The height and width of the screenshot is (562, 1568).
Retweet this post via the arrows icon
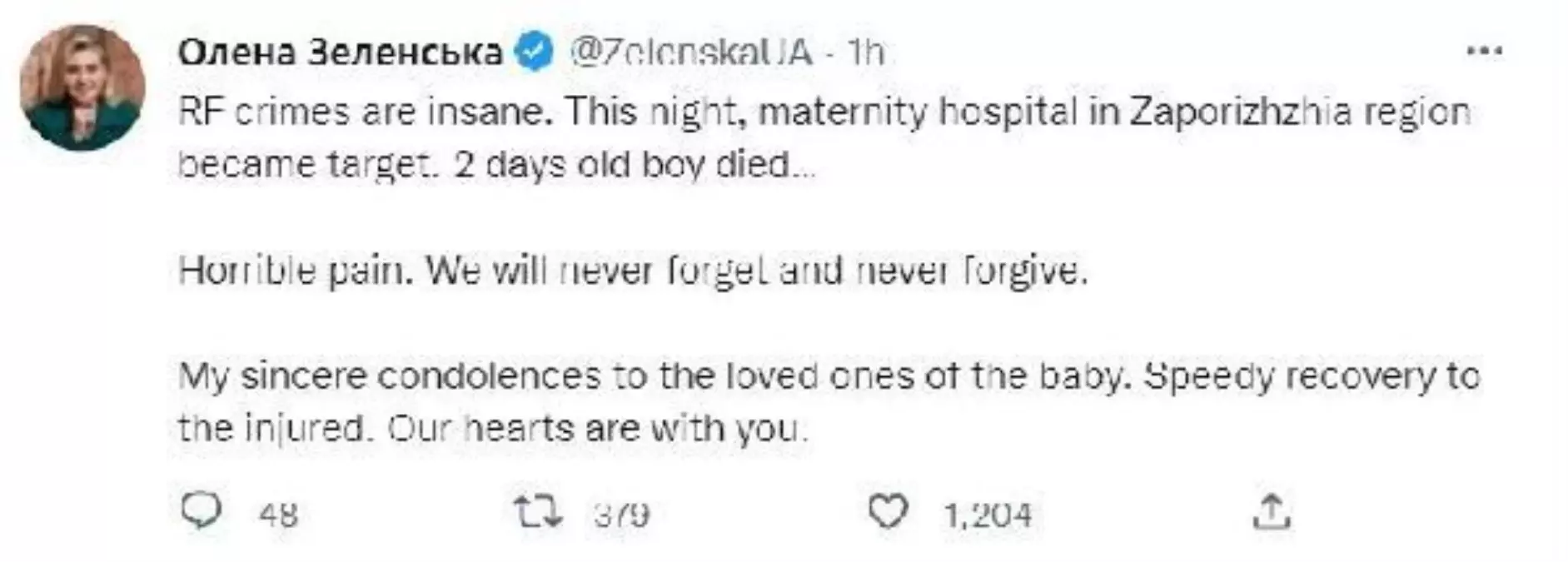point(538,511)
